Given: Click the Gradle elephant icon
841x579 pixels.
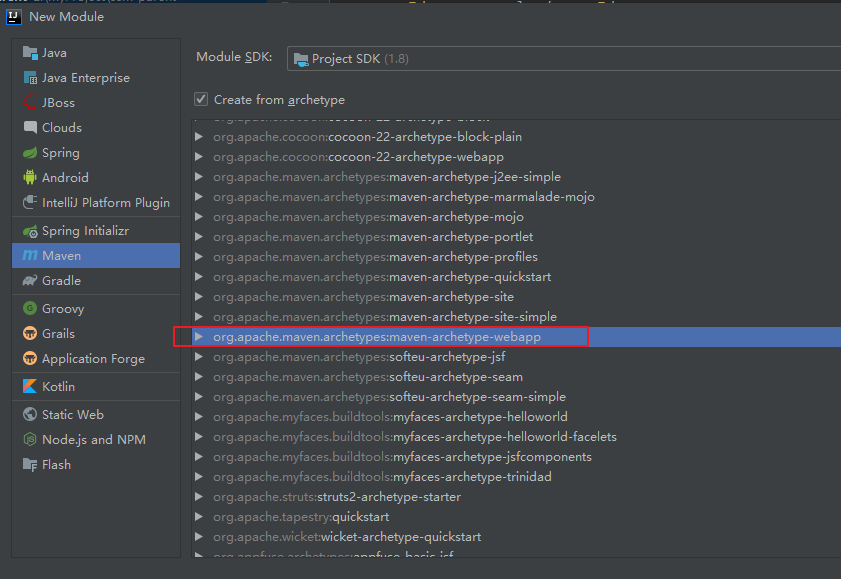Looking at the screenshot, I should 30,280.
